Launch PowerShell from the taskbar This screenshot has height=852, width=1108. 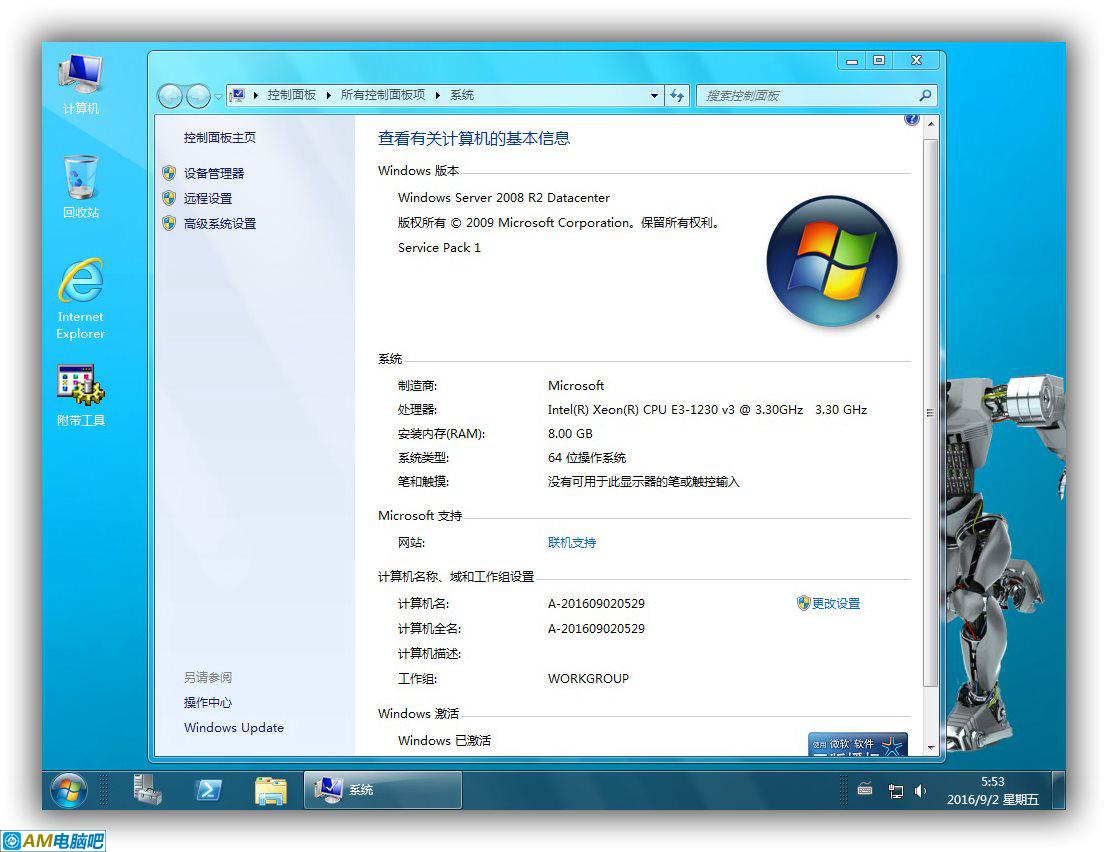209,790
